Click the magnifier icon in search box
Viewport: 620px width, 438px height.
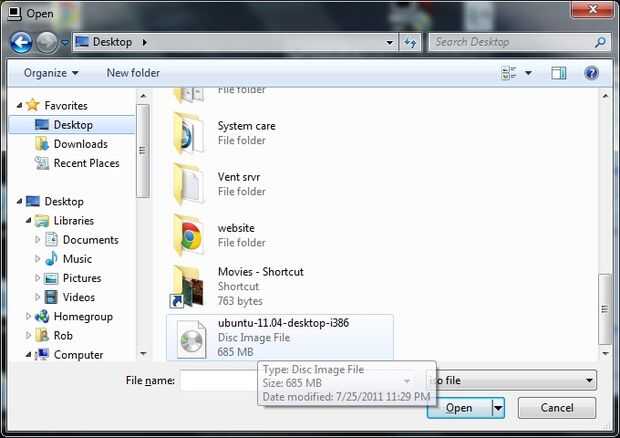click(600, 42)
